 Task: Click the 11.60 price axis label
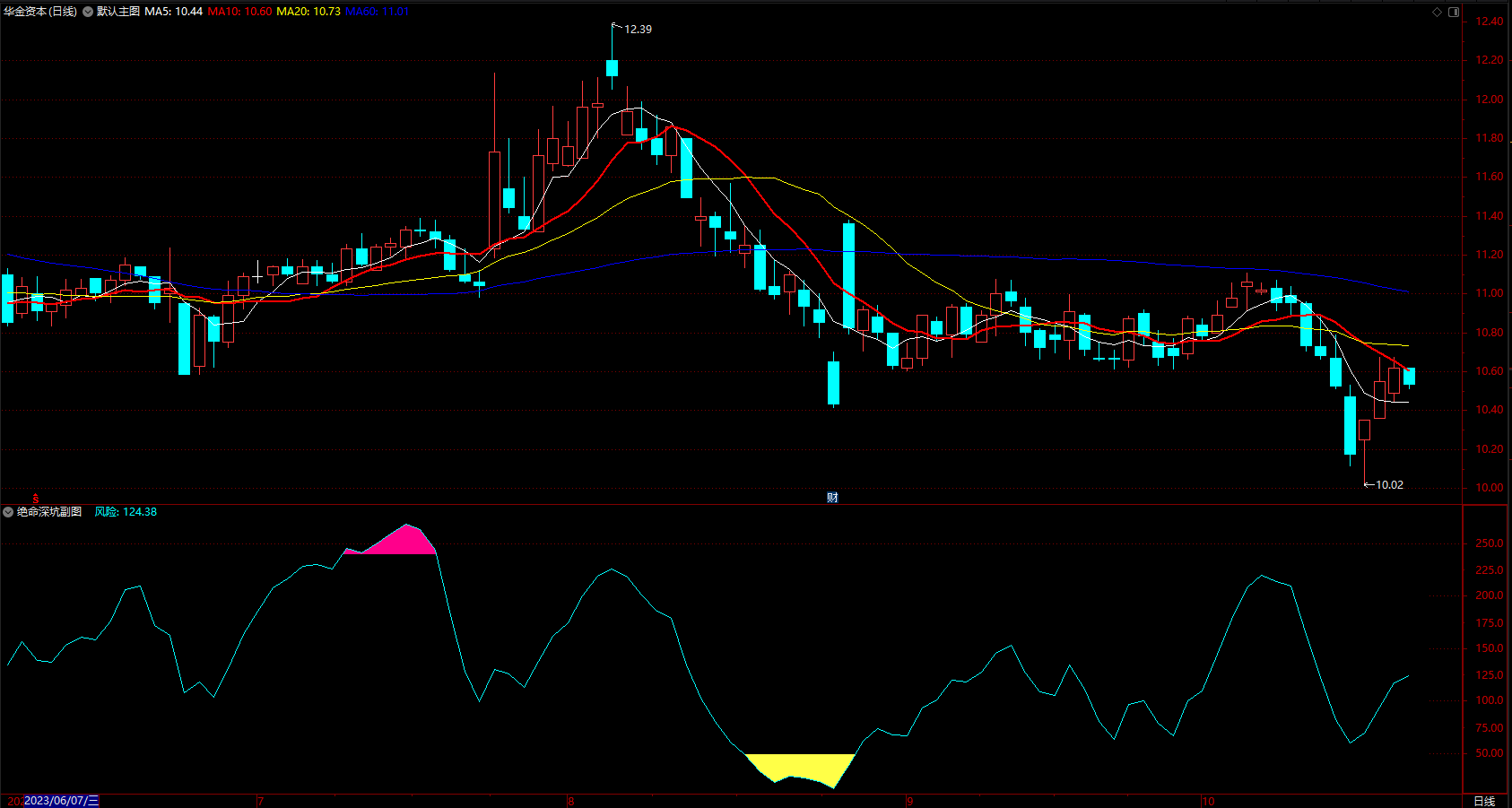click(1490, 177)
